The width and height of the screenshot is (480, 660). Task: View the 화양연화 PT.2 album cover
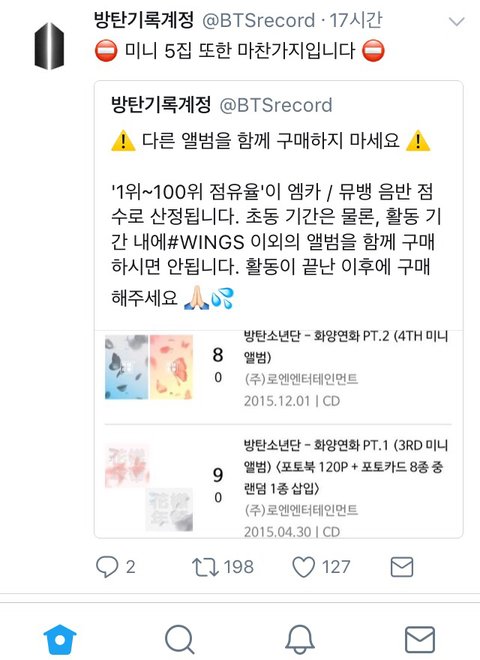pos(149,367)
